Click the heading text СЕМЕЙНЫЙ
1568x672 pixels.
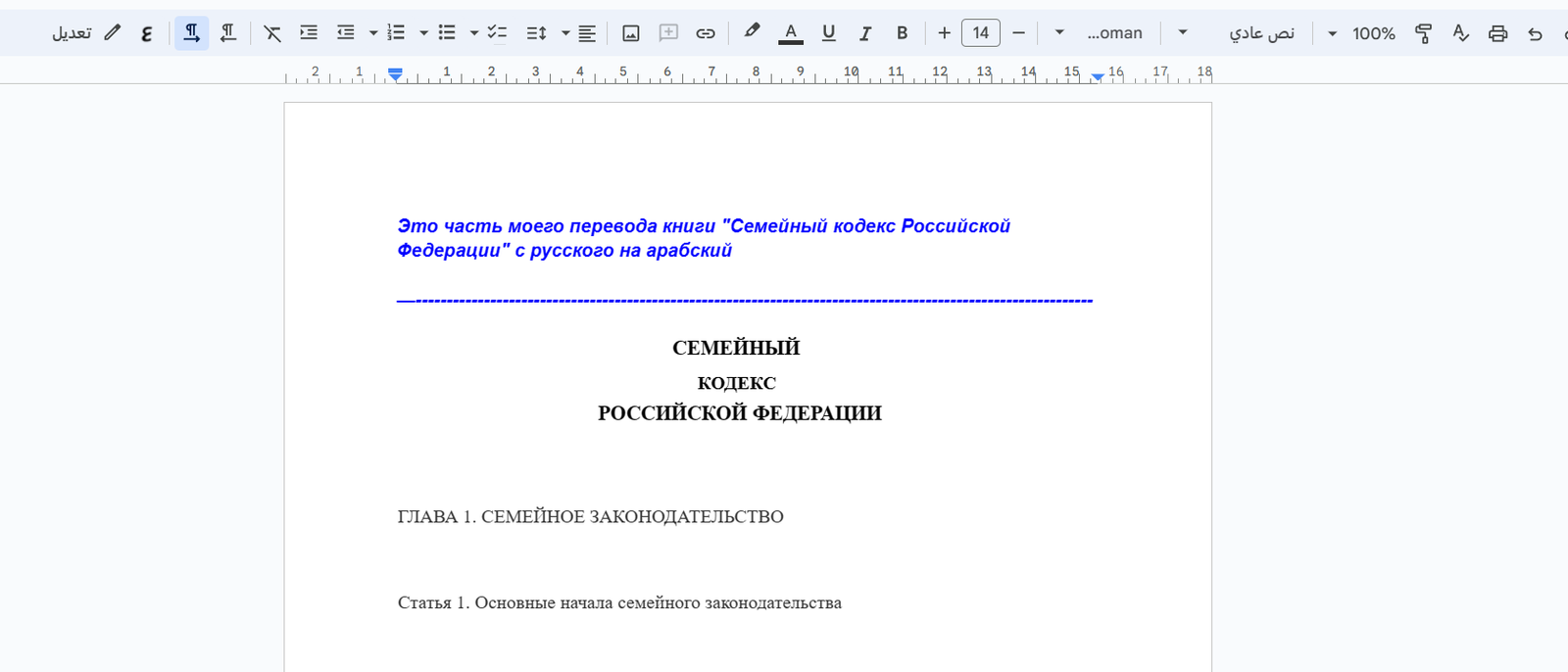(x=736, y=348)
